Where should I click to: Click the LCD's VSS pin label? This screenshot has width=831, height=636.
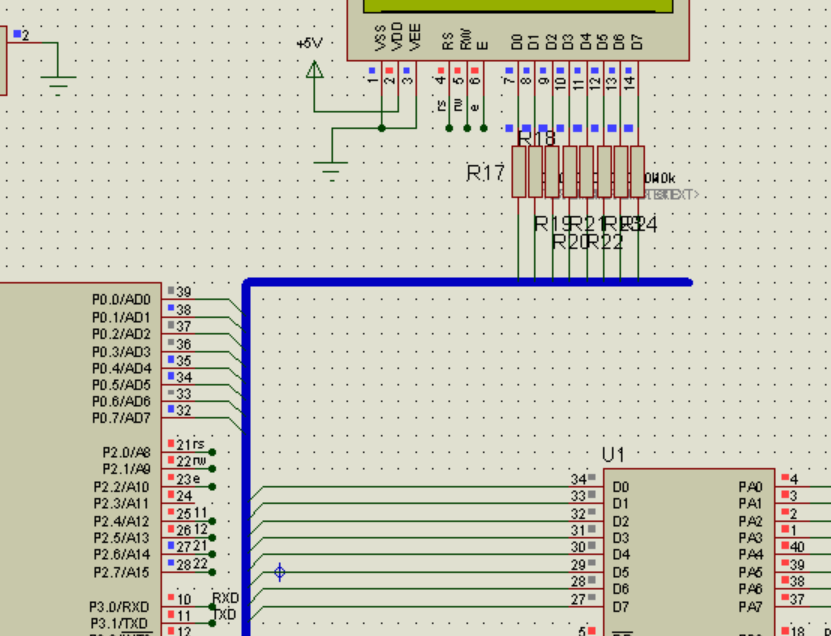[380, 37]
